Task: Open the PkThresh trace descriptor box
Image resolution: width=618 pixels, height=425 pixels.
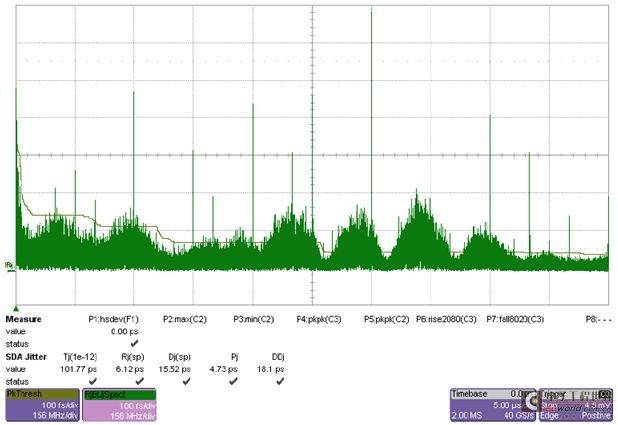Action: (43, 405)
